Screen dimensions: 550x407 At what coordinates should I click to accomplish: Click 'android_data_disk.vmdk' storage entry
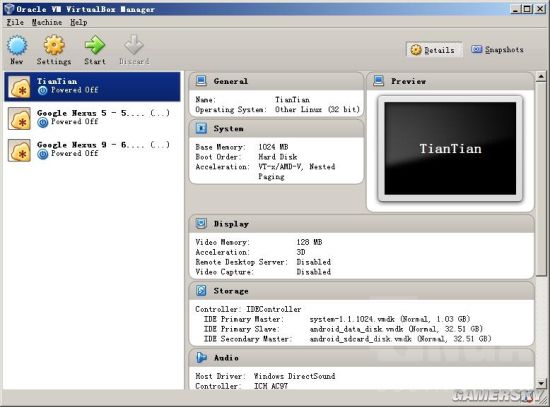[396, 329]
